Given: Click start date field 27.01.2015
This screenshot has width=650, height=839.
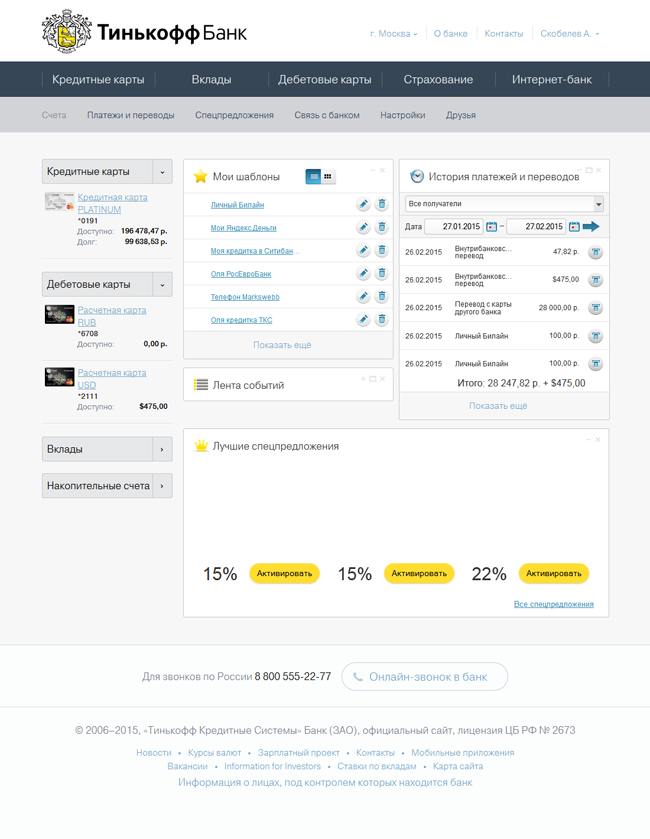Looking at the screenshot, I should [454, 227].
